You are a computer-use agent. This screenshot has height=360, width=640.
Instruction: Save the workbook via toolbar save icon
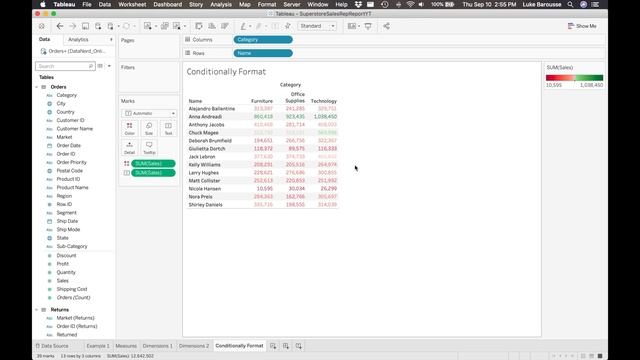pos(85,26)
